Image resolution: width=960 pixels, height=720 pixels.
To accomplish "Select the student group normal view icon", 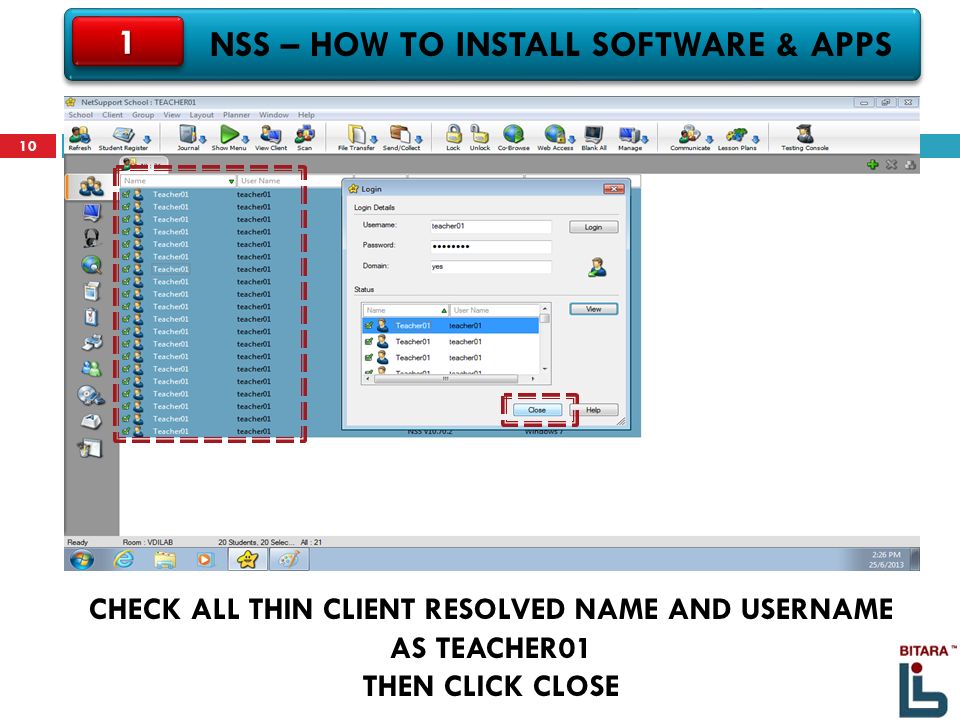I will [x=91, y=186].
